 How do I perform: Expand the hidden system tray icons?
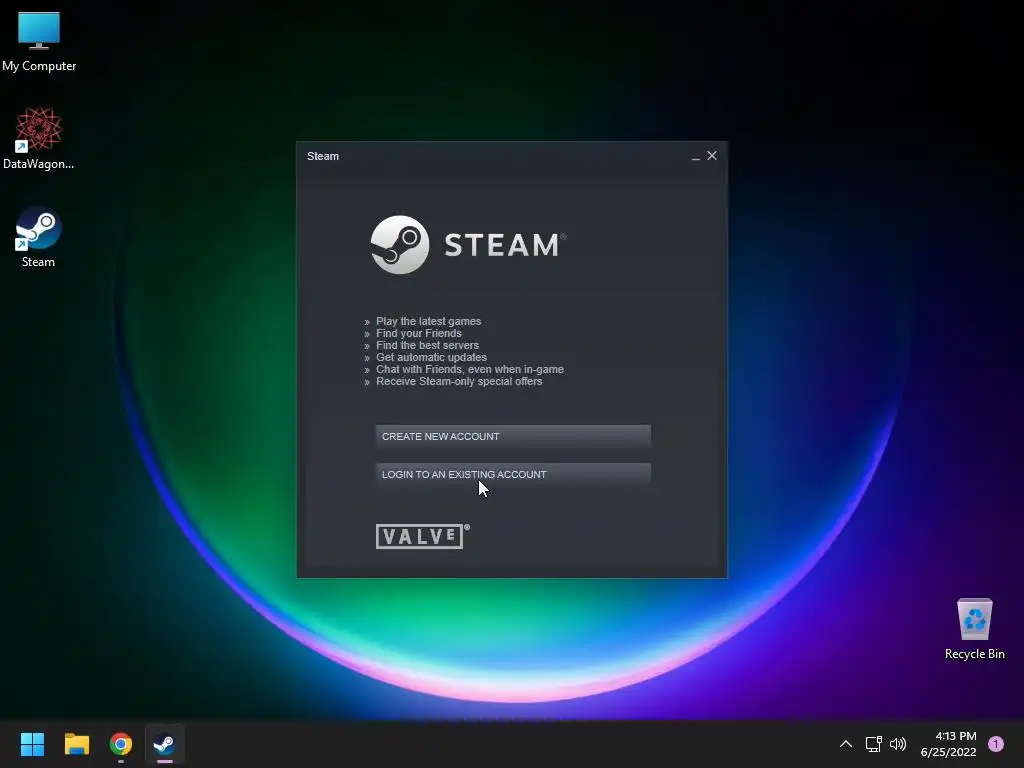click(x=846, y=744)
